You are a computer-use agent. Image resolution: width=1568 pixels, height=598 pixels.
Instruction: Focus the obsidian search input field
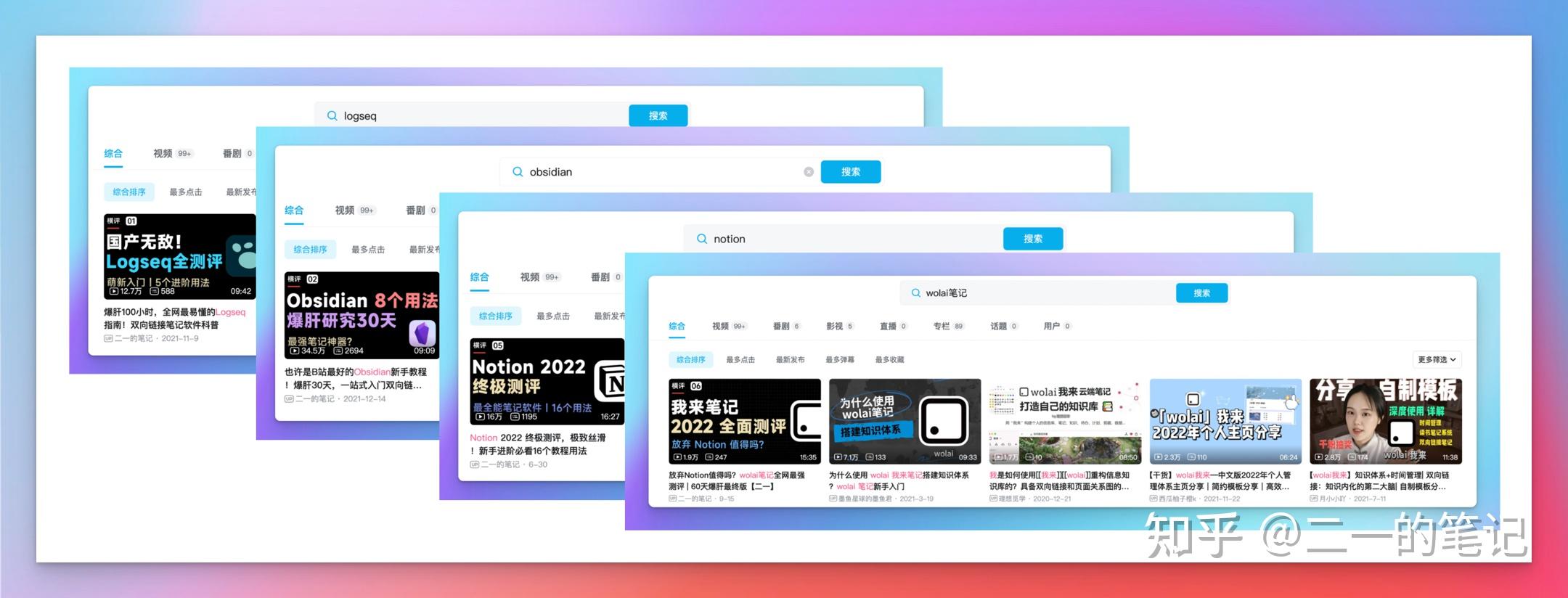(660, 172)
